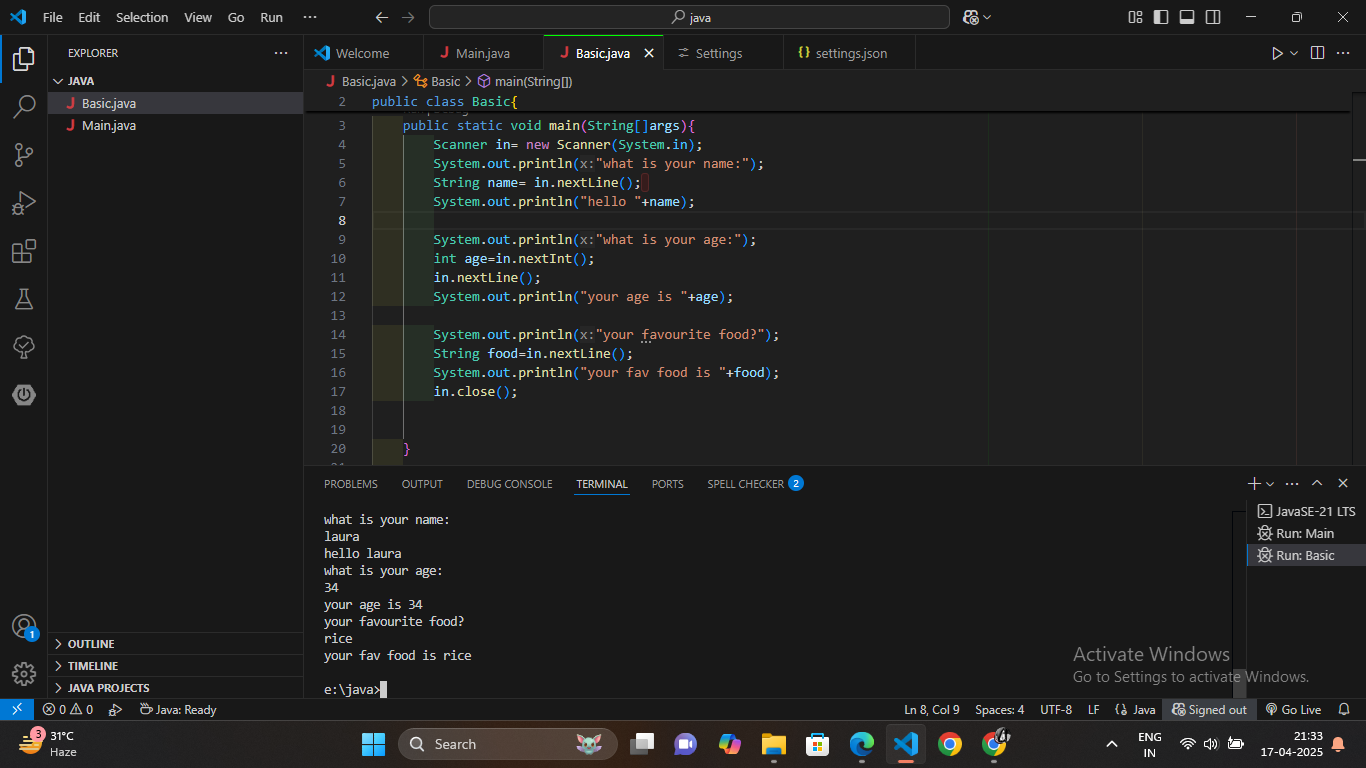Select Basic.java in the Explorer tree
1366x768 pixels.
[x=175, y=103]
